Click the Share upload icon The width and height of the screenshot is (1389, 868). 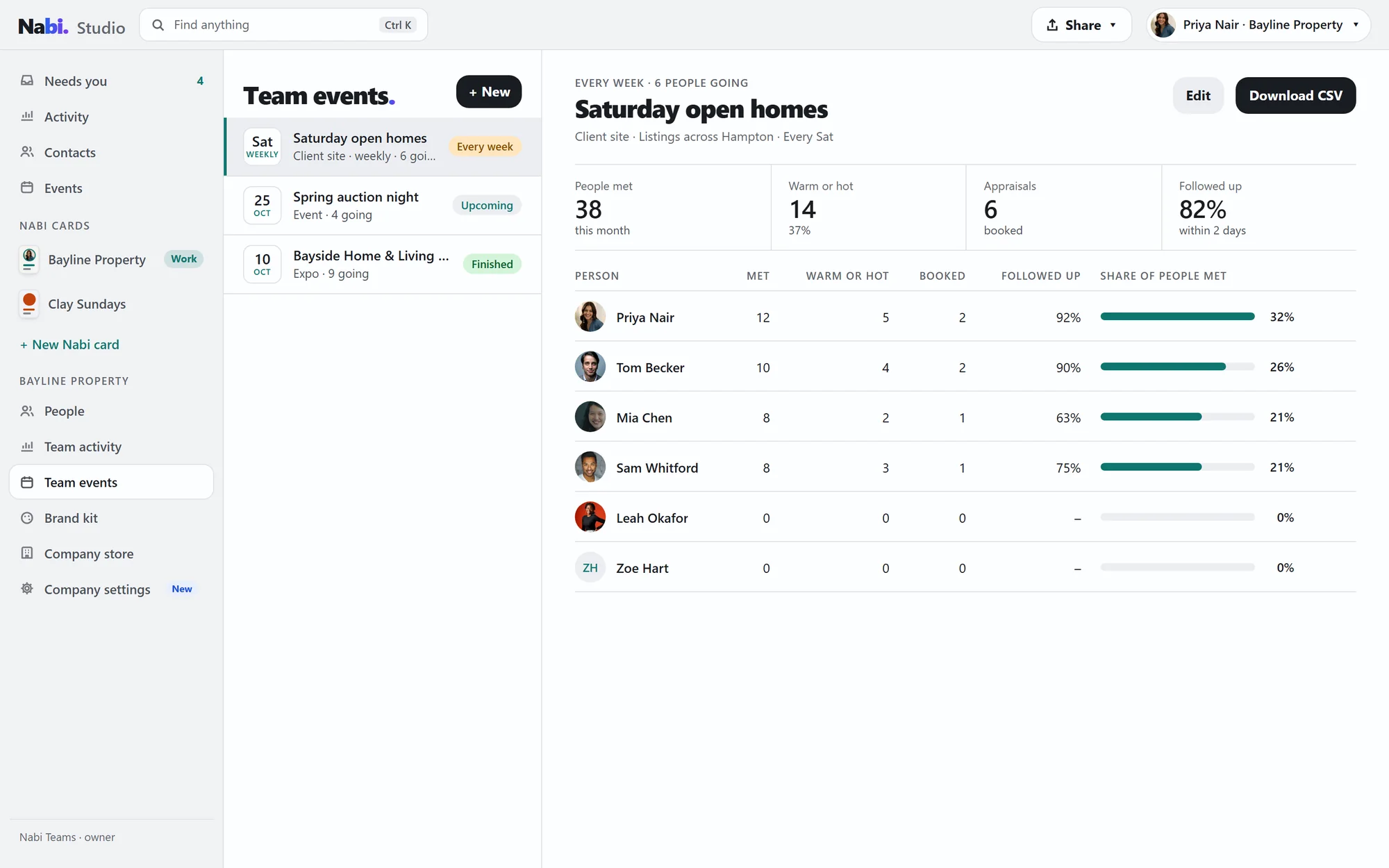[x=1053, y=25]
